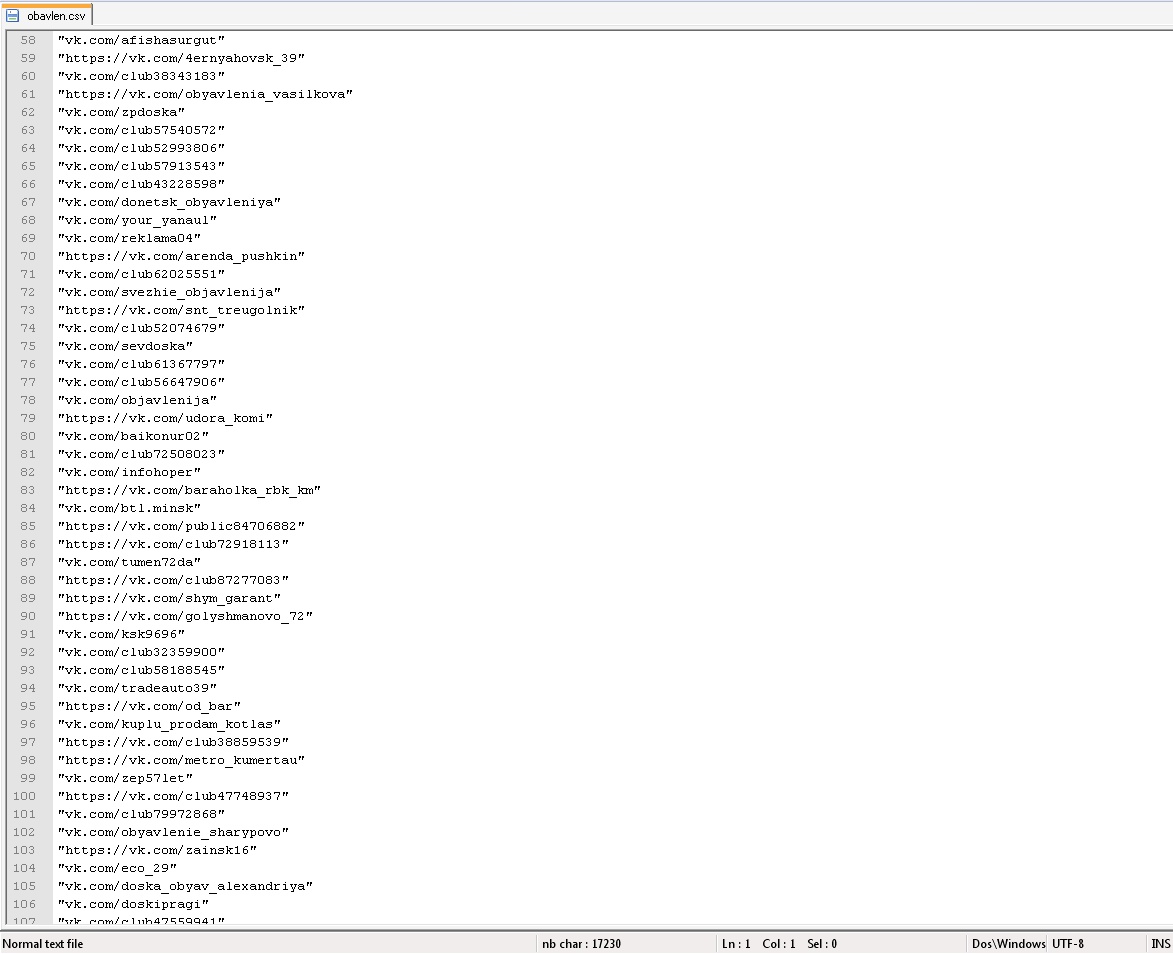Screen dimensions: 1173x954
Task: Click line "https://vk.com/4ernyahovsk_39"
Action: click(181, 58)
